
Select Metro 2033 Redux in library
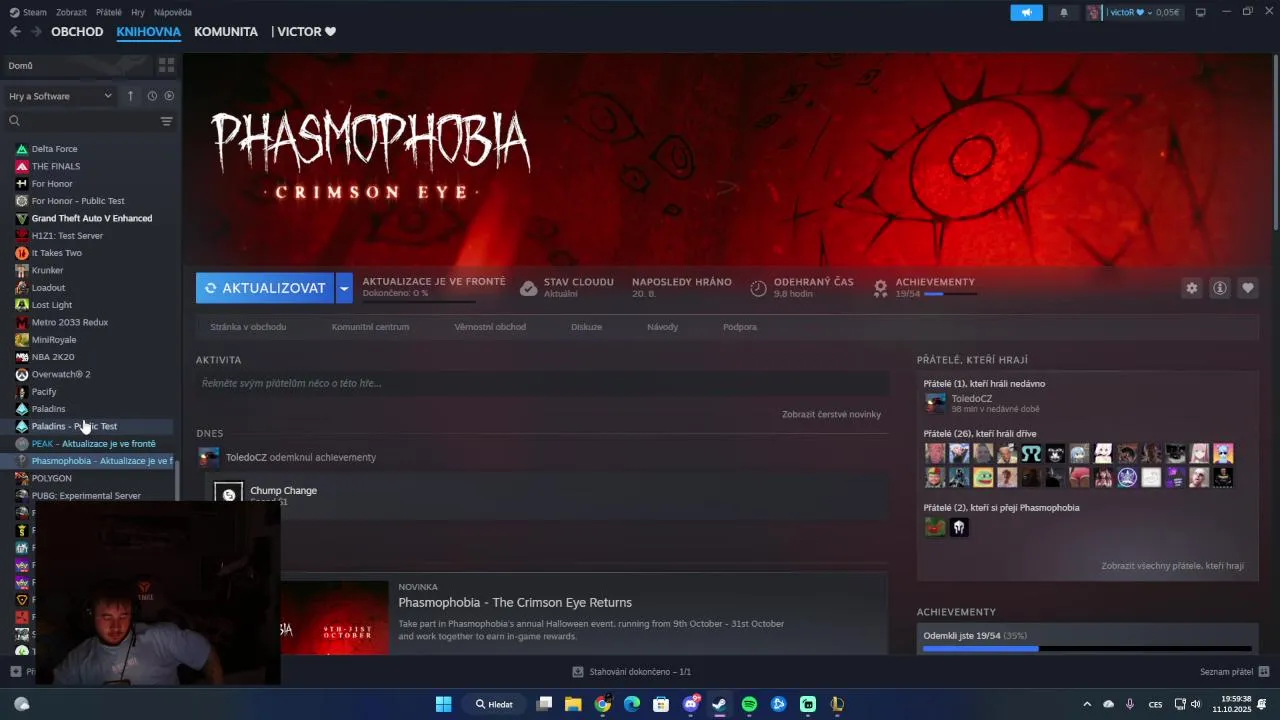pyautogui.click(x=70, y=322)
